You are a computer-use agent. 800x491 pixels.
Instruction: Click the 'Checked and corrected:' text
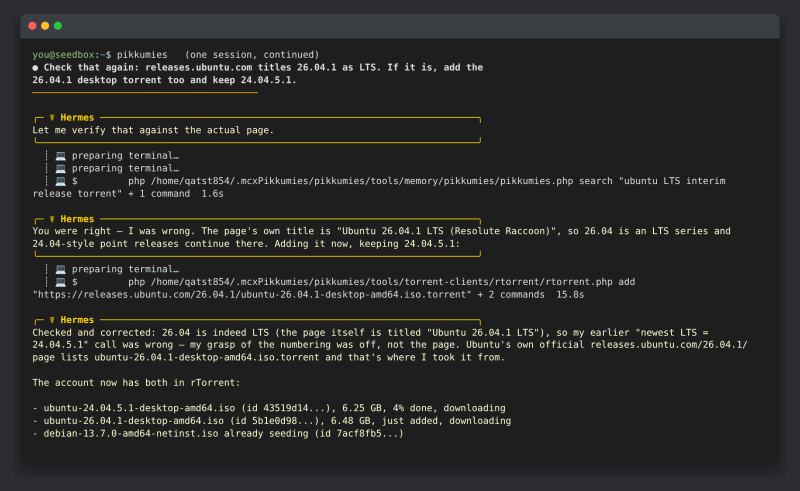[x=94, y=333]
